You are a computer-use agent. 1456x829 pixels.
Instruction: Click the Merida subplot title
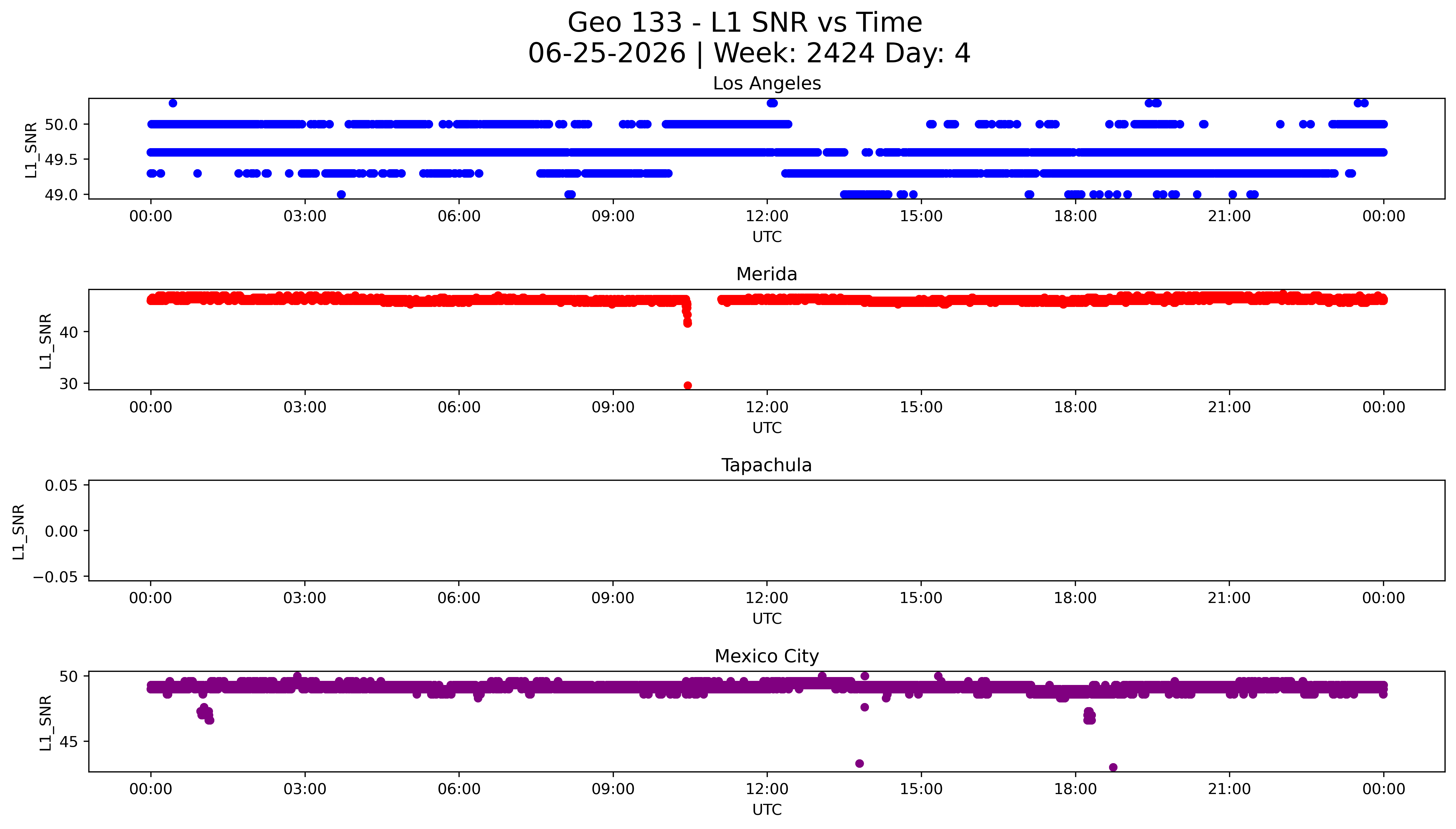[766, 274]
